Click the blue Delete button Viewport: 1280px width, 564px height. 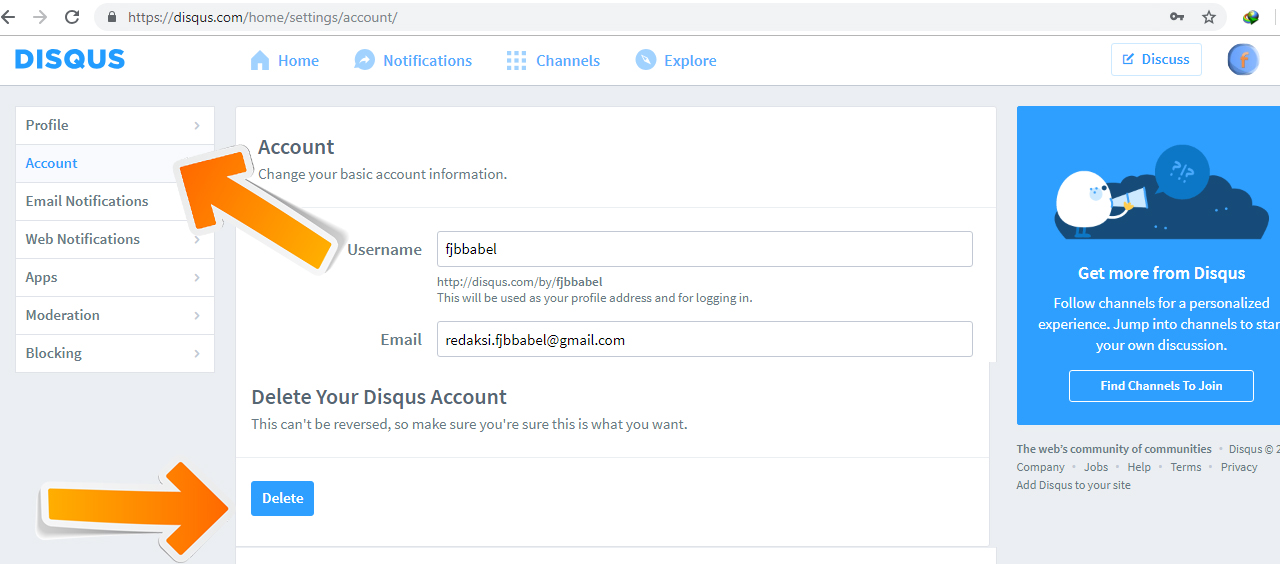pyautogui.click(x=282, y=498)
